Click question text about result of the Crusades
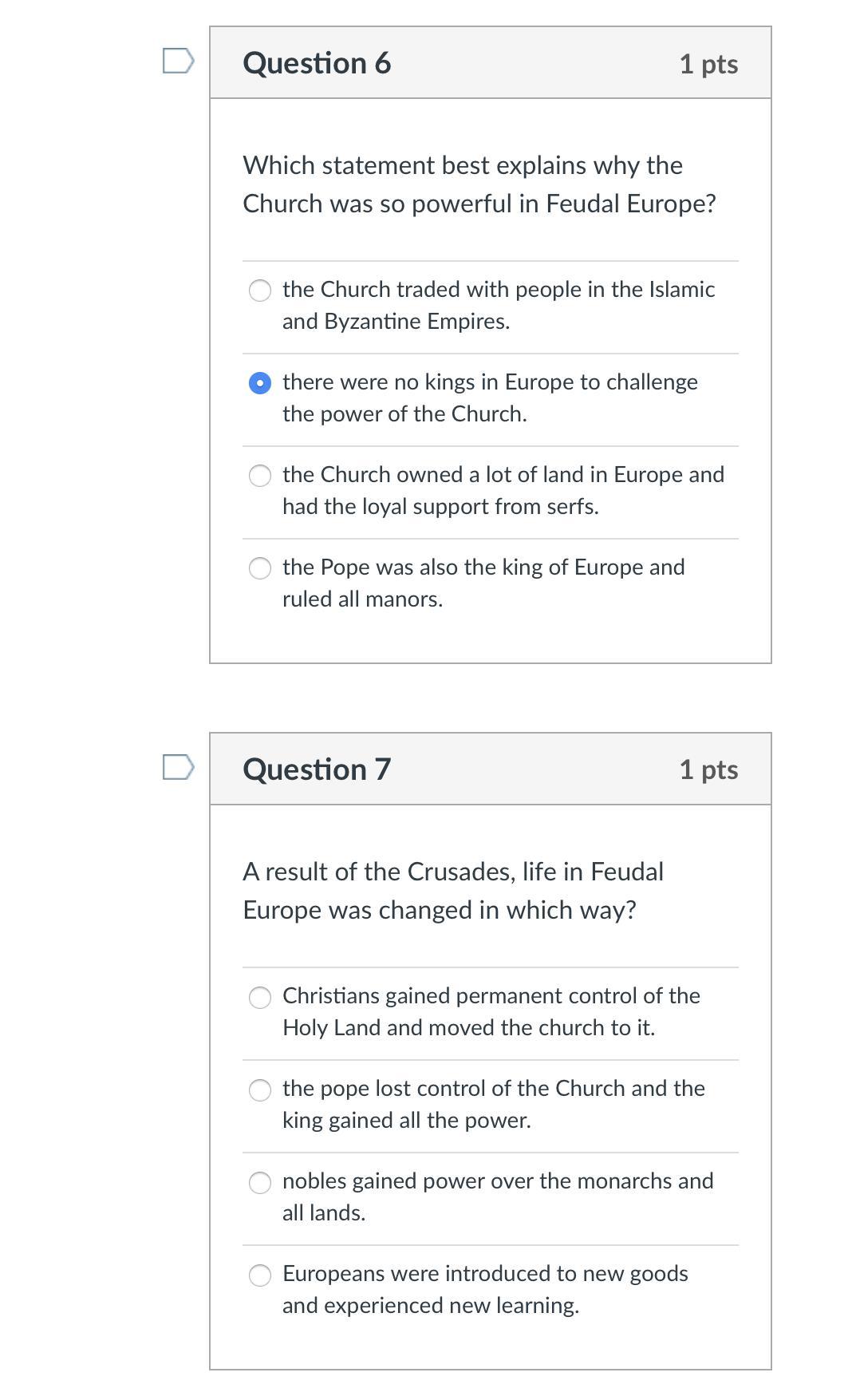 452,891
